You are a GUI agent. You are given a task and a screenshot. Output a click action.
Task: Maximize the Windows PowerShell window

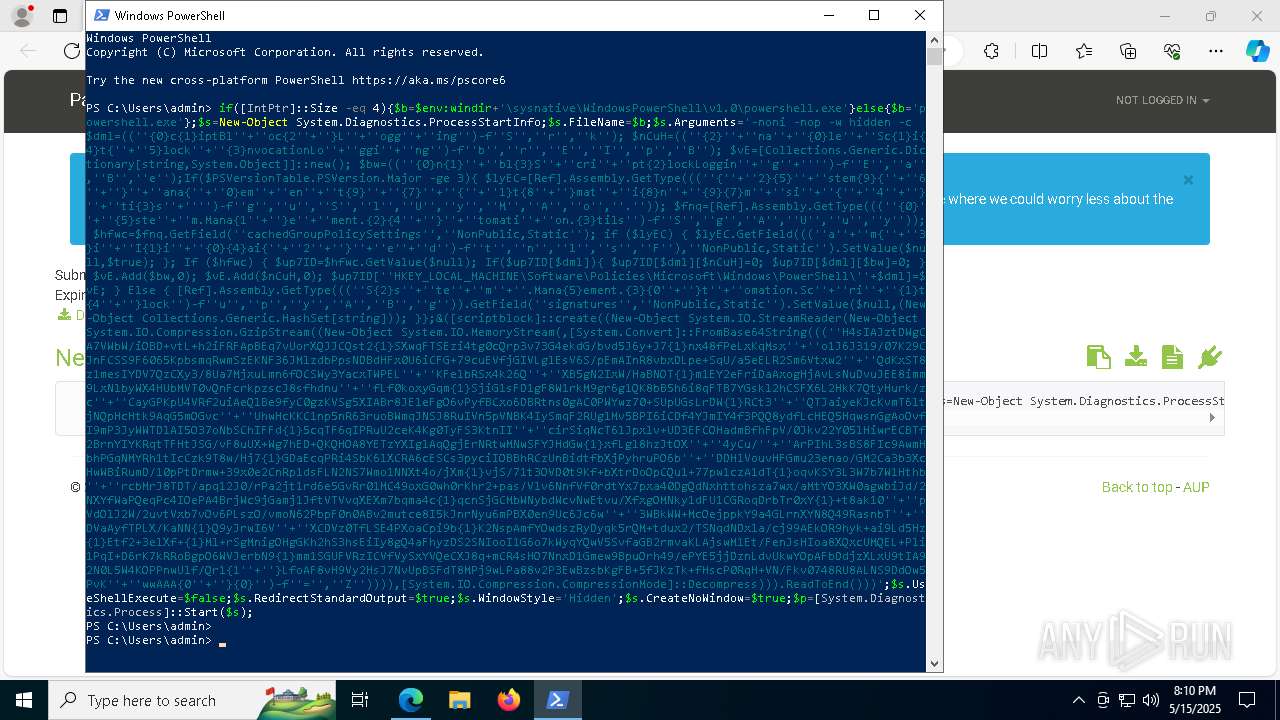(x=874, y=15)
